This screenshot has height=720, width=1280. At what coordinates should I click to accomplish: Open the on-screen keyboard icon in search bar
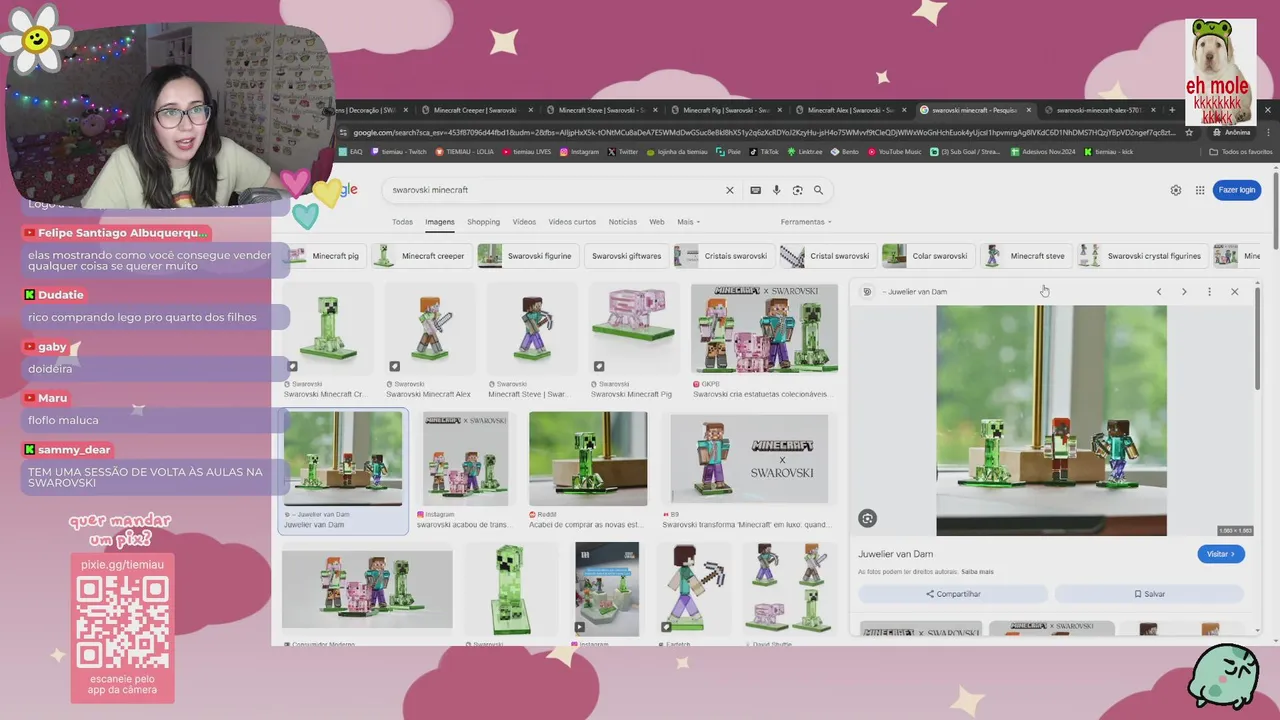click(755, 190)
